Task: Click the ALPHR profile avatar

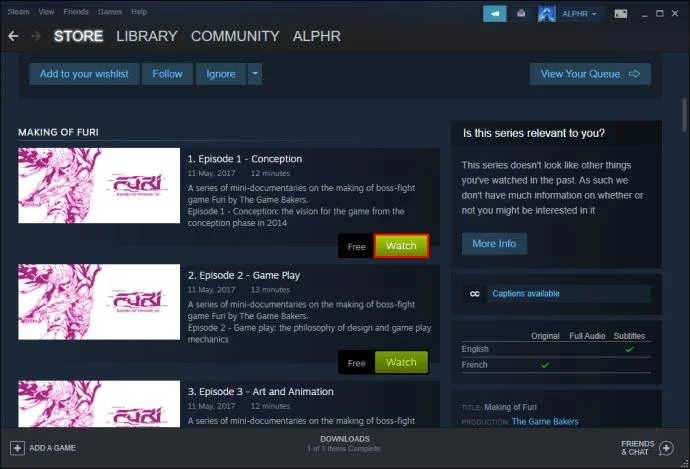Action: [546, 14]
